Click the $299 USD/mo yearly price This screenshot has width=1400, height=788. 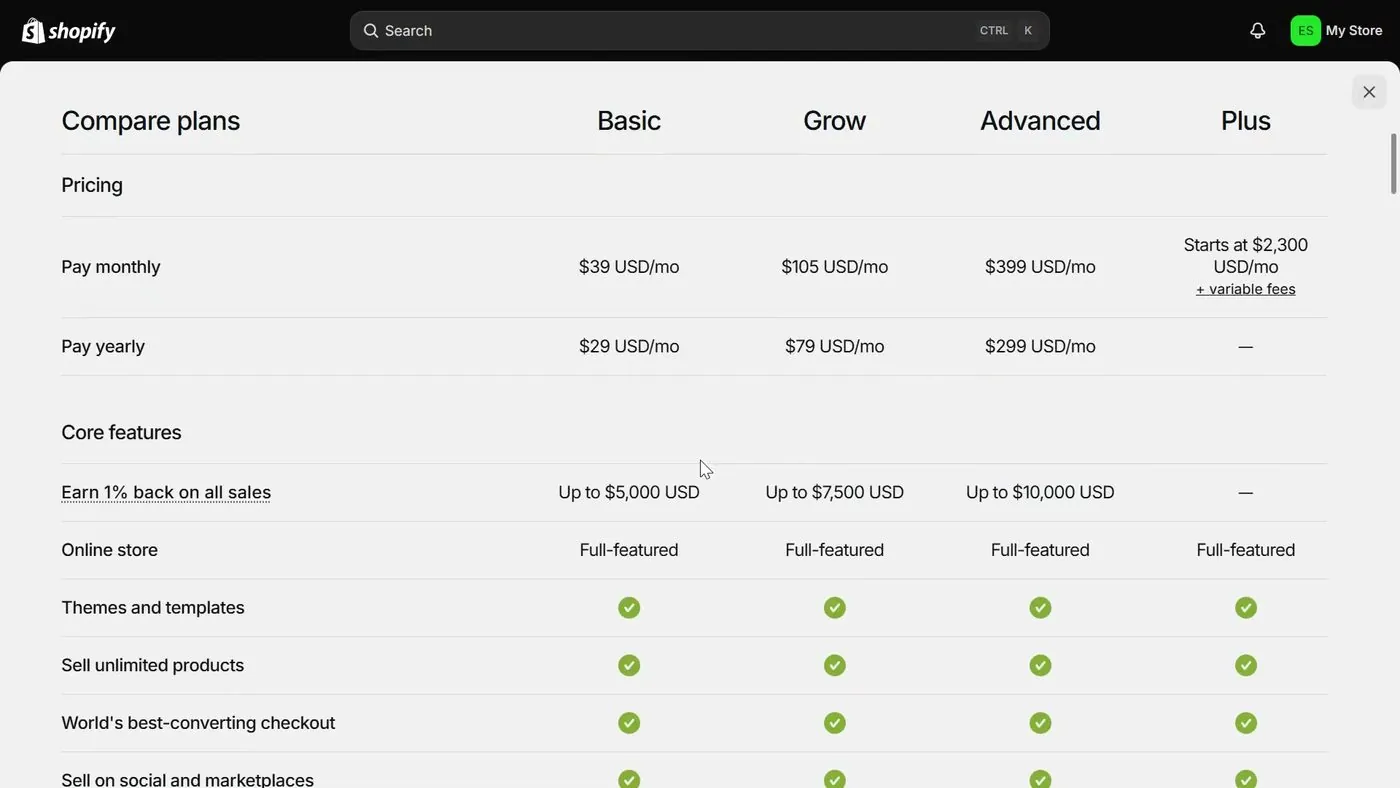pos(1040,346)
